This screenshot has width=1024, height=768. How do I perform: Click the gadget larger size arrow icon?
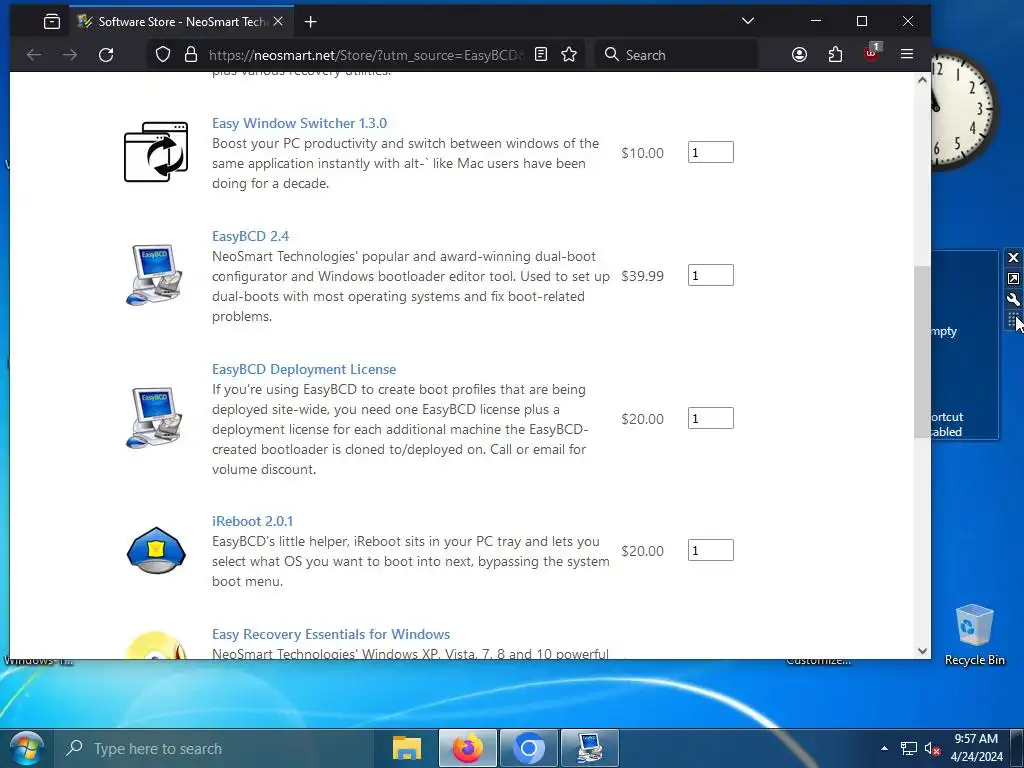(x=1013, y=278)
